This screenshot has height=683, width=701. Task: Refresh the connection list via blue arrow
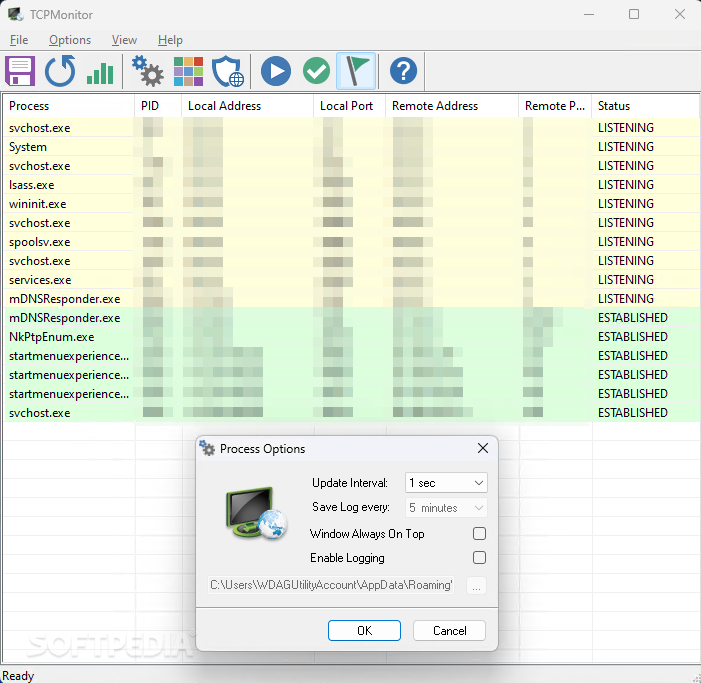point(60,71)
